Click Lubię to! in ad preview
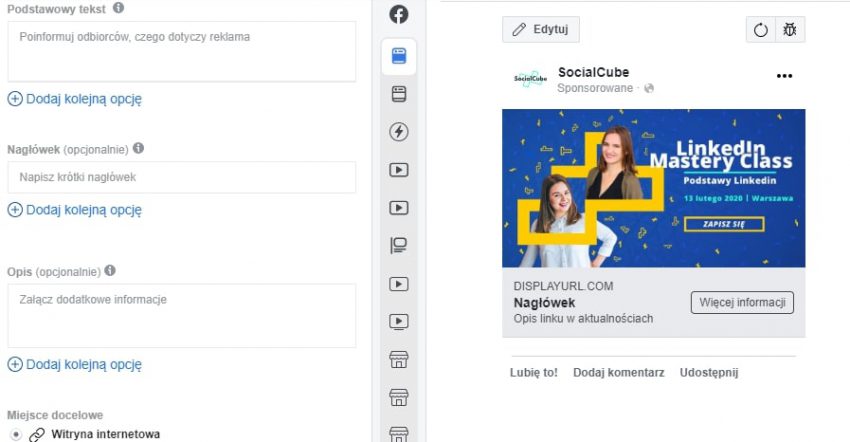This screenshot has height=442, width=850. pyautogui.click(x=534, y=373)
